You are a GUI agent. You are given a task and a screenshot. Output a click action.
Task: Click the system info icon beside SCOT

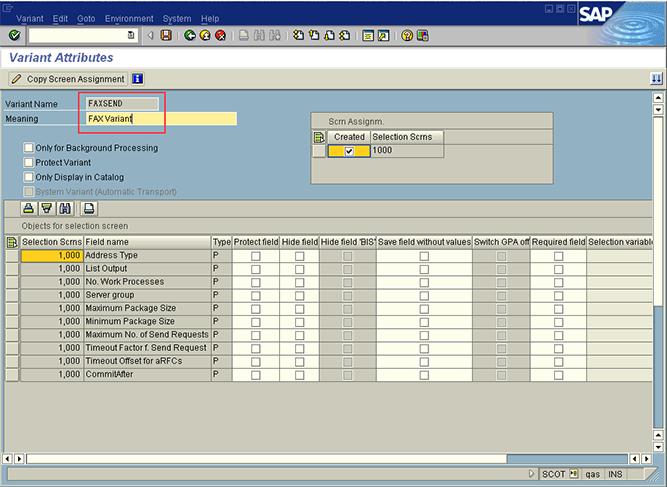coord(574,473)
